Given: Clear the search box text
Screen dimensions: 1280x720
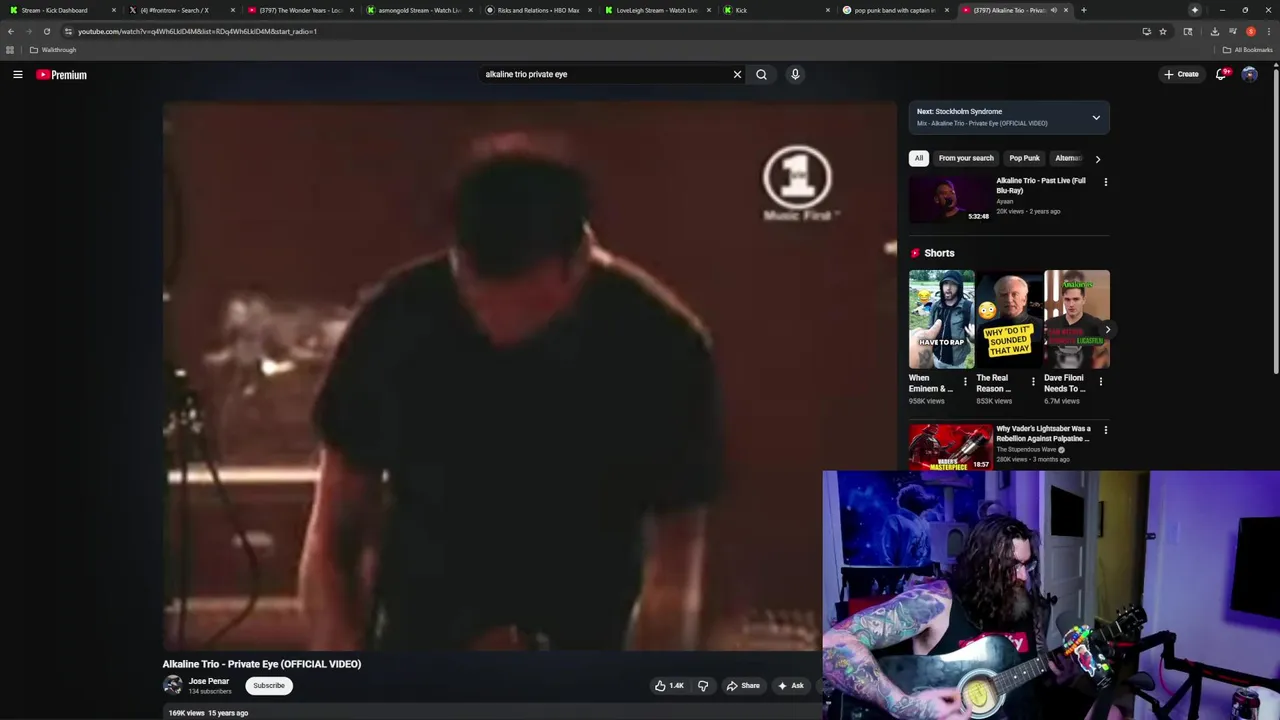Looking at the screenshot, I should tap(737, 74).
